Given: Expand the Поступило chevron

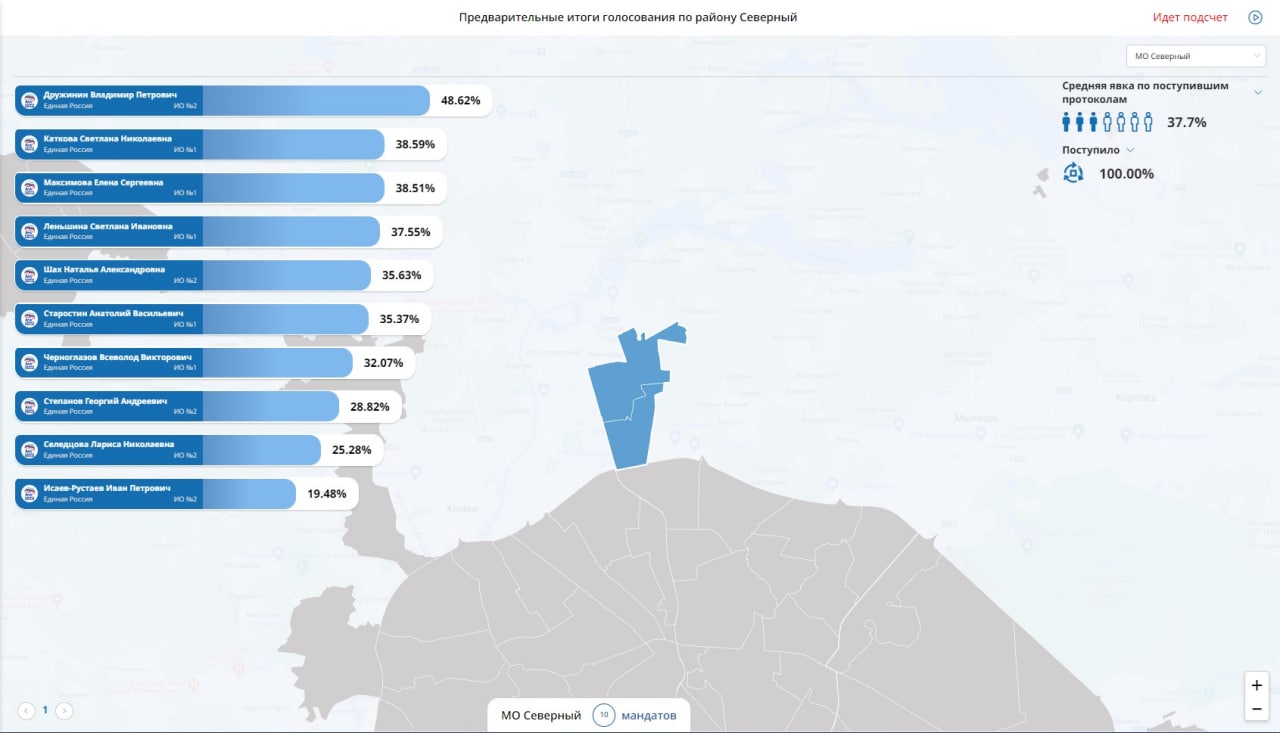Looking at the screenshot, I should pos(1130,150).
